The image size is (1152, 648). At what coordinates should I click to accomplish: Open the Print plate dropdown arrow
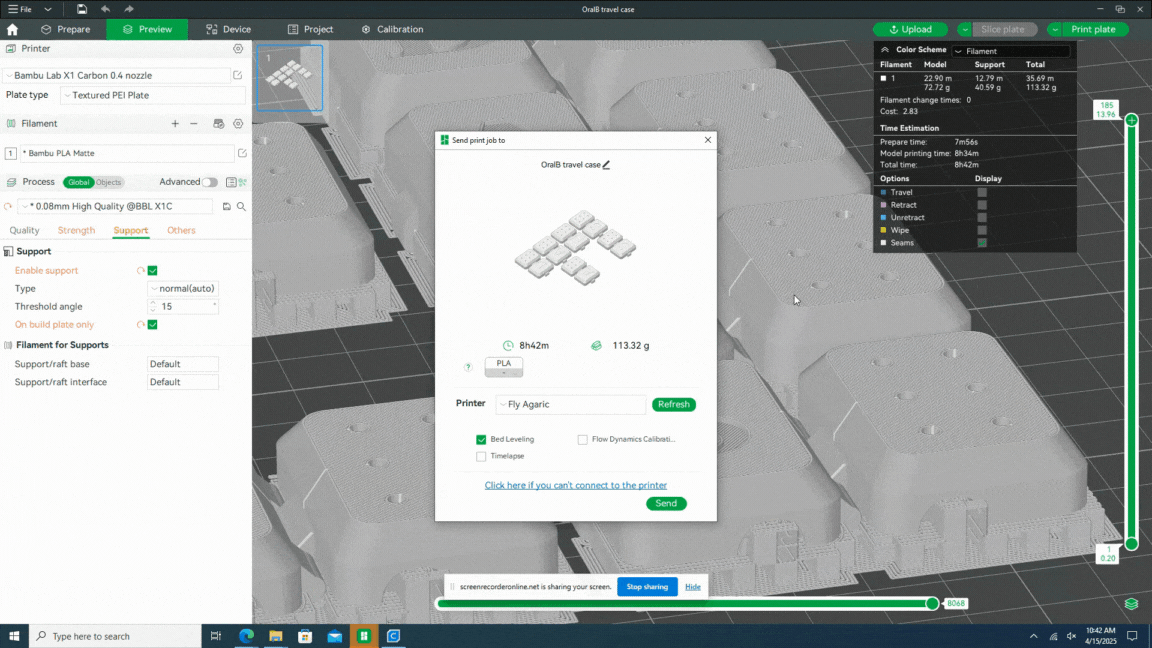pyautogui.click(x=1054, y=29)
